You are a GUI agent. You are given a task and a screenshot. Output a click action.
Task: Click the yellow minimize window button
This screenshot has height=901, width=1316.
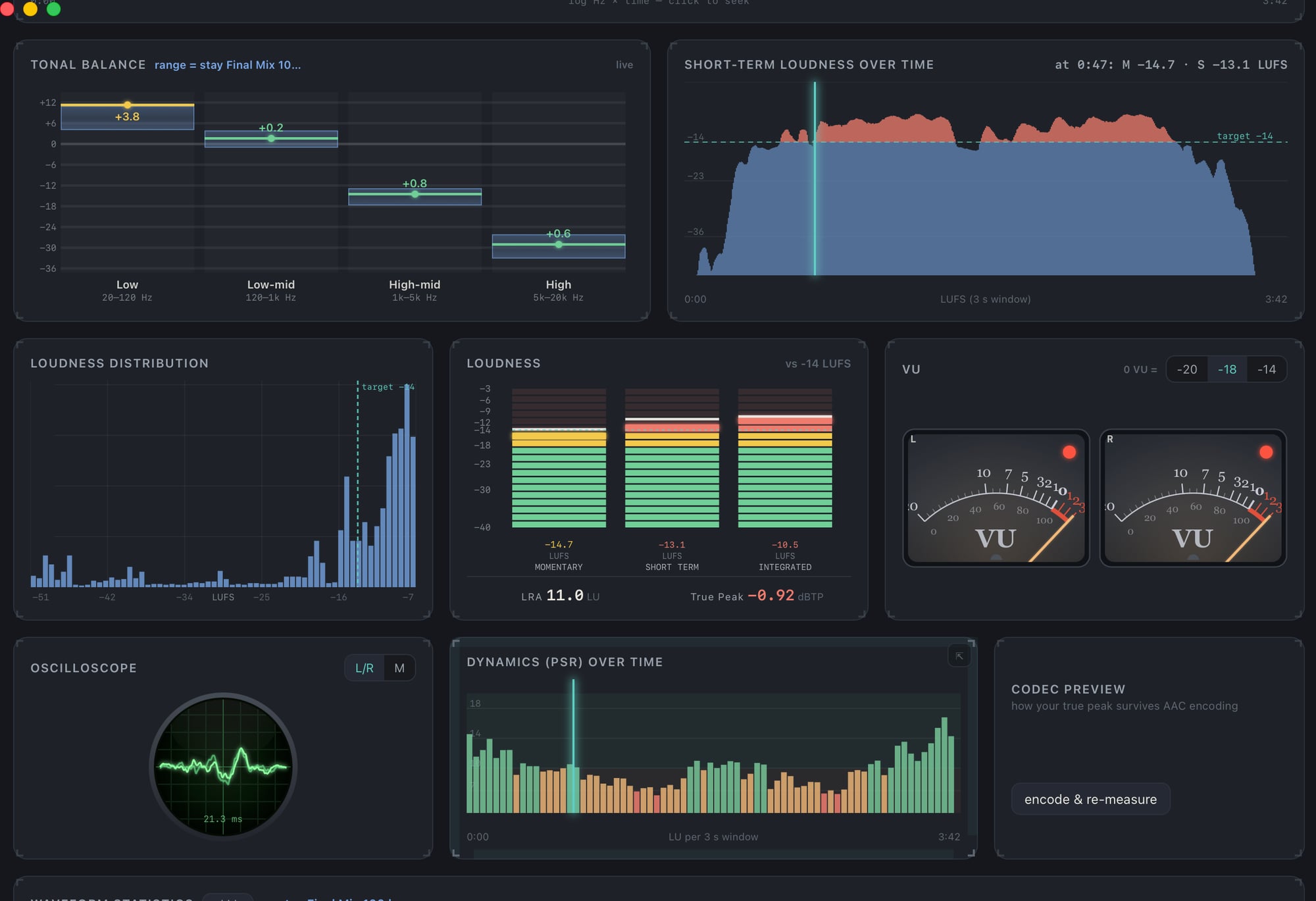pyautogui.click(x=30, y=9)
